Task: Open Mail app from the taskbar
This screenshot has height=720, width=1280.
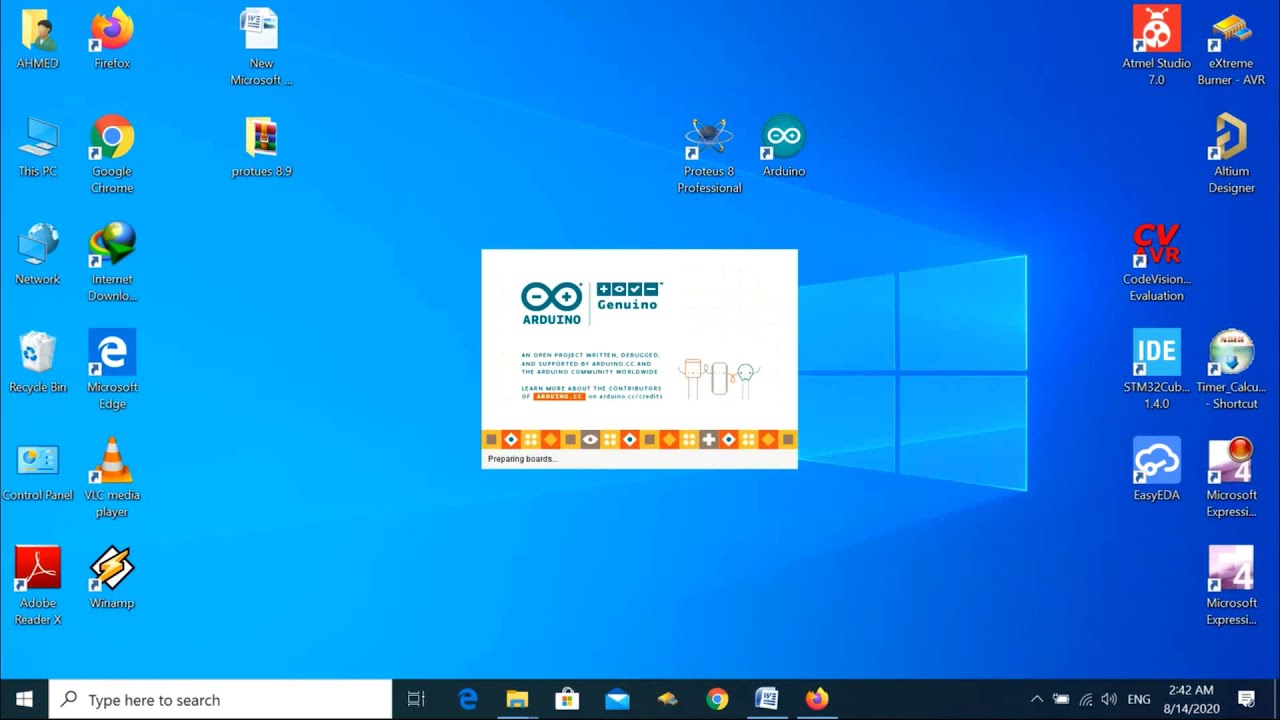Action: [x=617, y=700]
